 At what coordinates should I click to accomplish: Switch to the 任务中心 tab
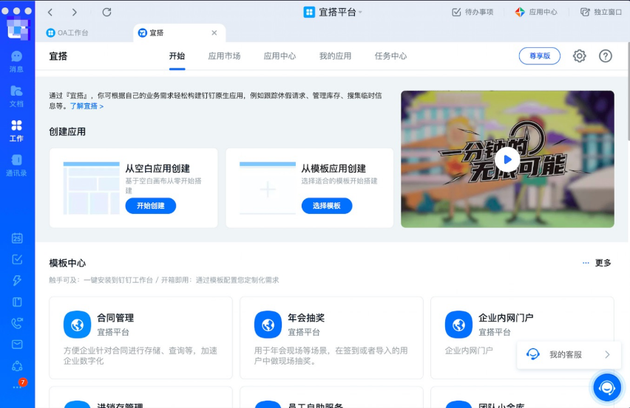[x=391, y=56]
